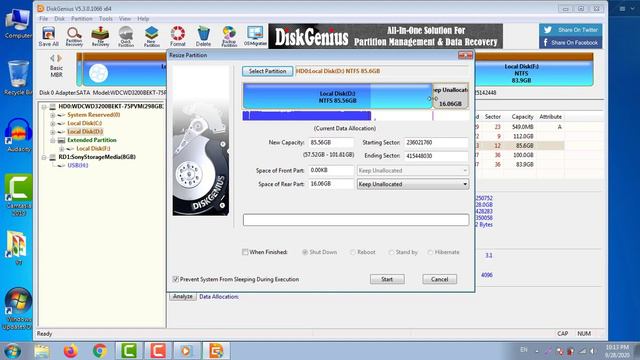Open Space of Front Part dropdown
Viewport: 640px width, 360px height.
[413, 170]
